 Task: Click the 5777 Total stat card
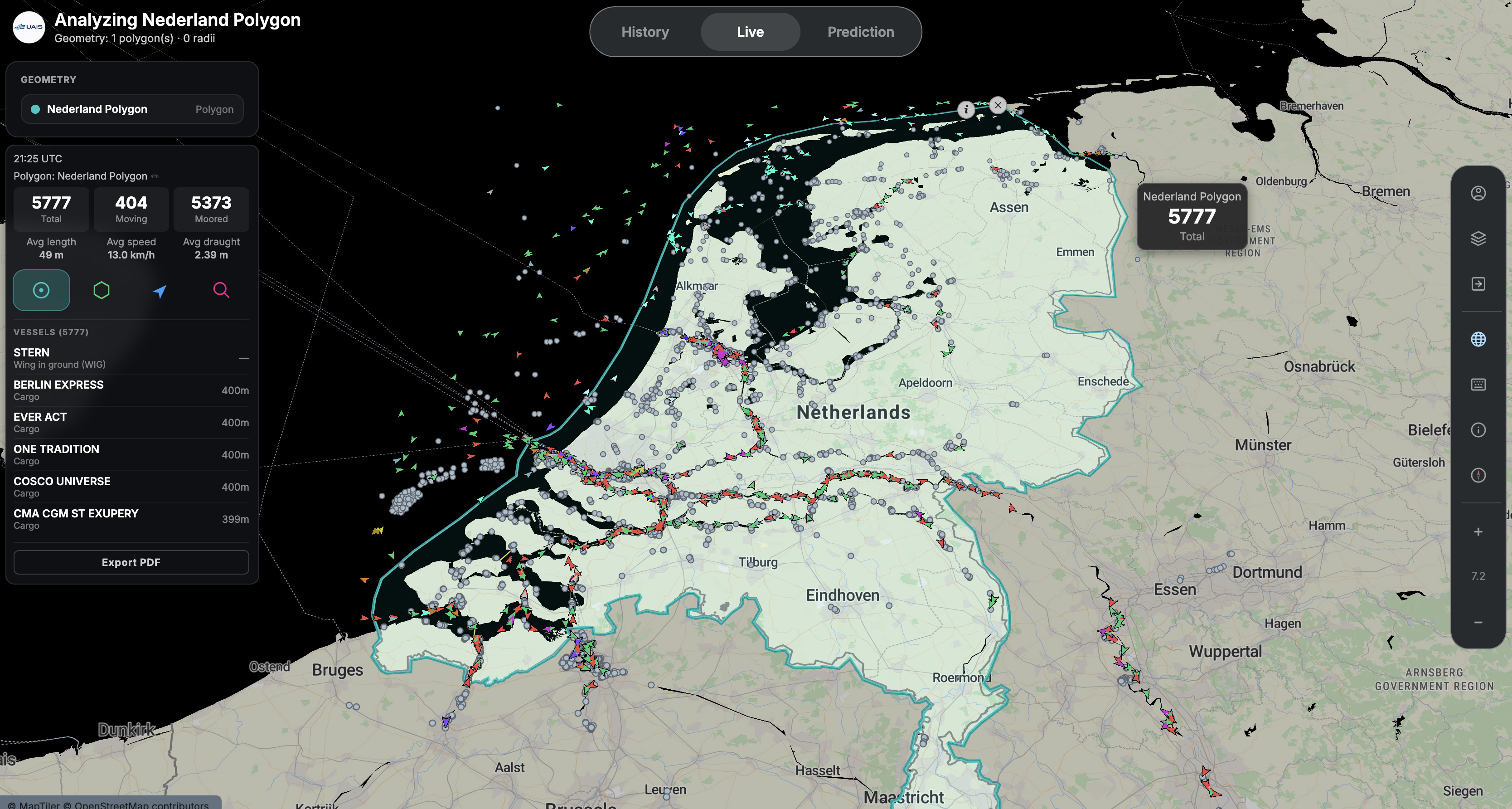click(51, 210)
